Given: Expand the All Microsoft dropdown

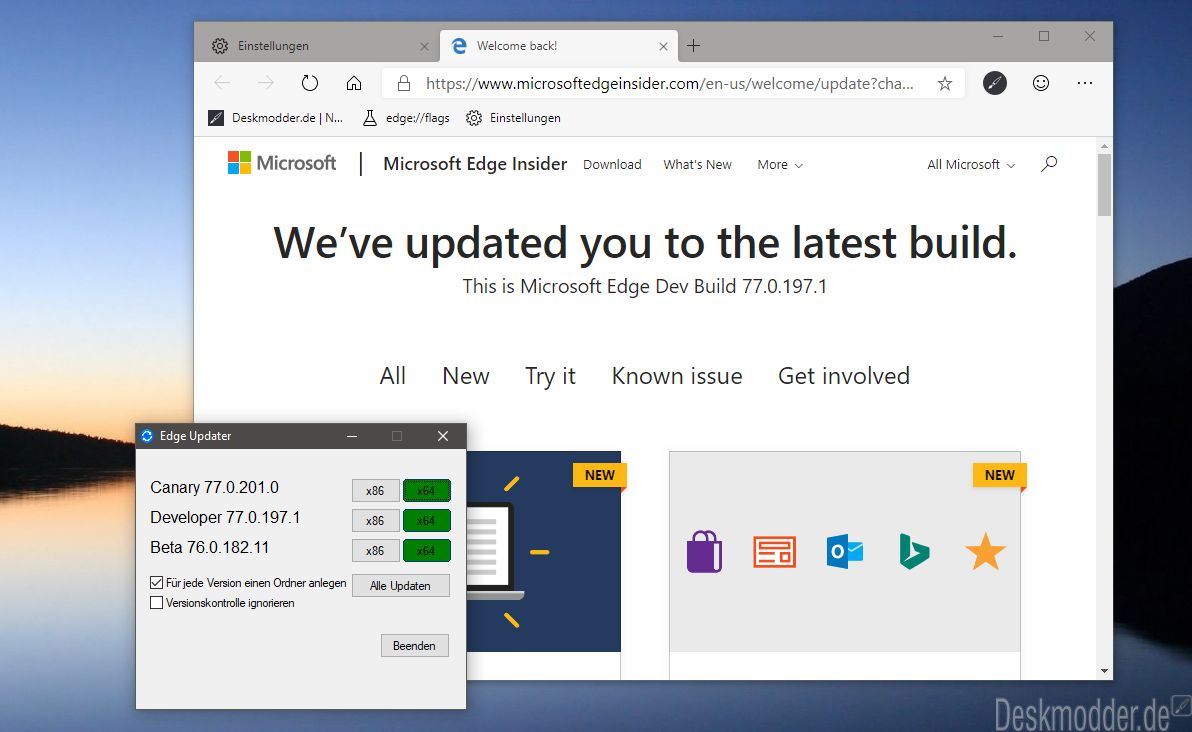Looking at the screenshot, I should pos(971,164).
